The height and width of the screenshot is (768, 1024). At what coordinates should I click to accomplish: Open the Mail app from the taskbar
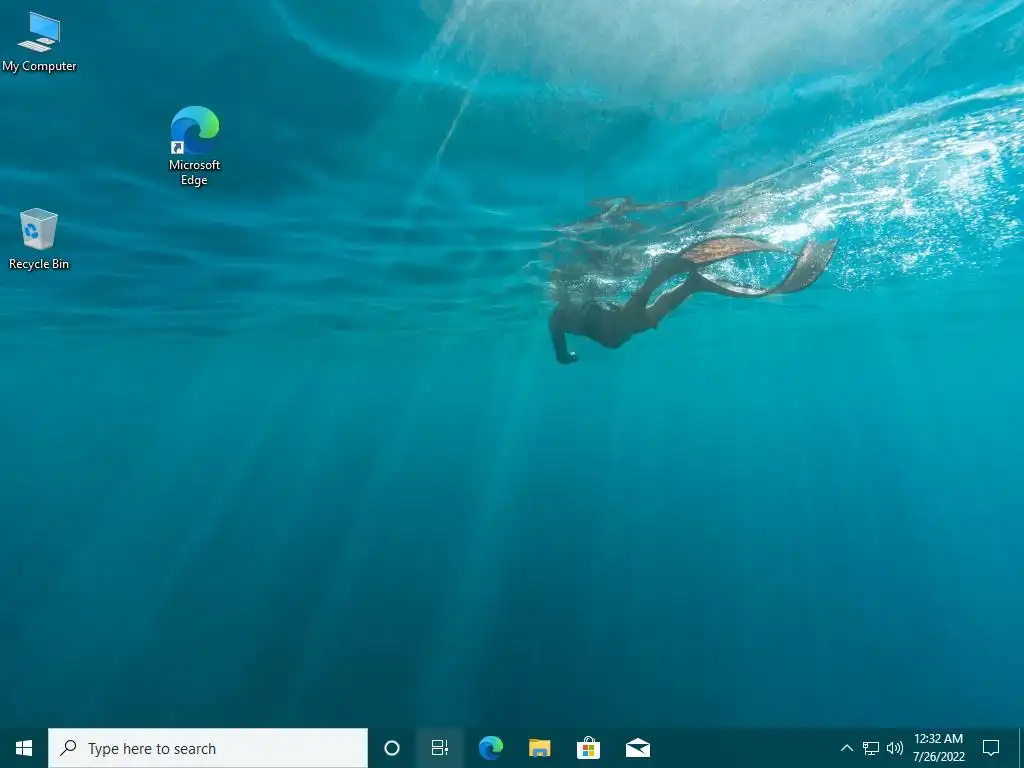(x=637, y=748)
